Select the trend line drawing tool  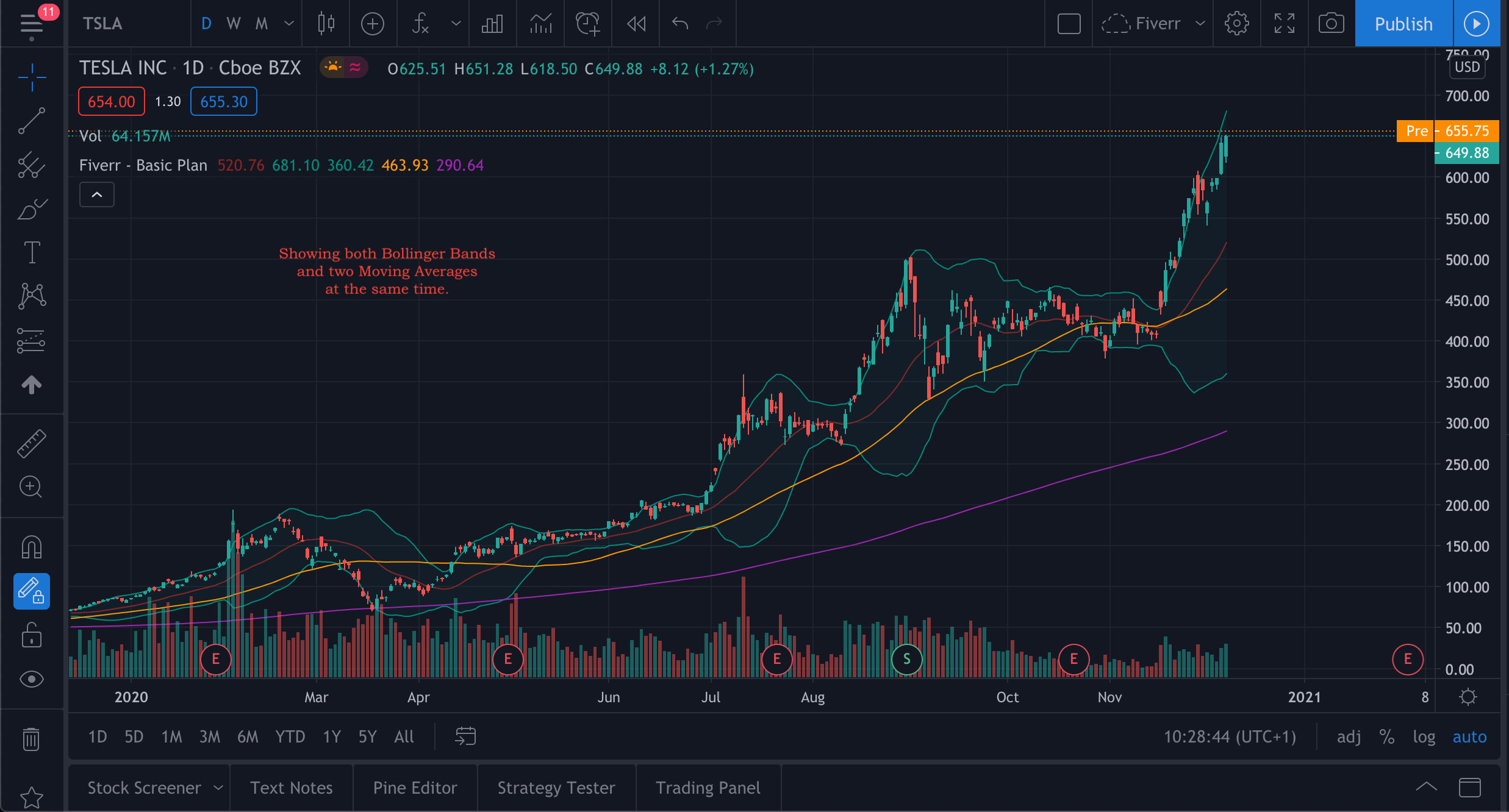(32, 121)
